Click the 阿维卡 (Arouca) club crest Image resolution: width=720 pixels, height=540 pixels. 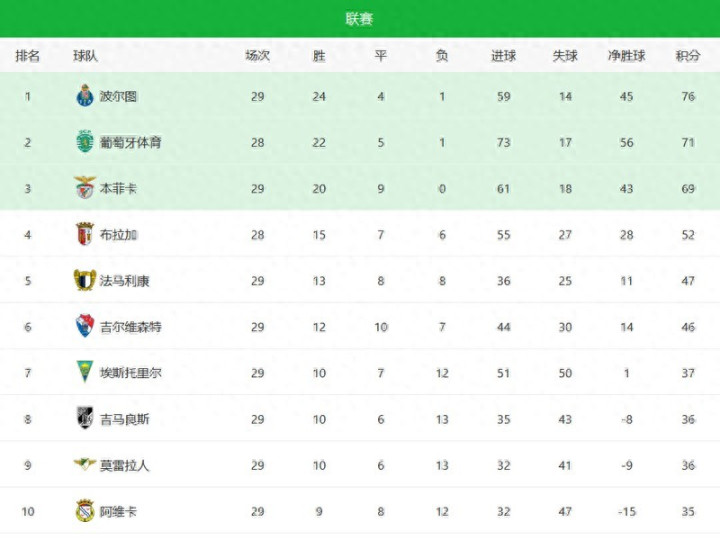[84, 511]
